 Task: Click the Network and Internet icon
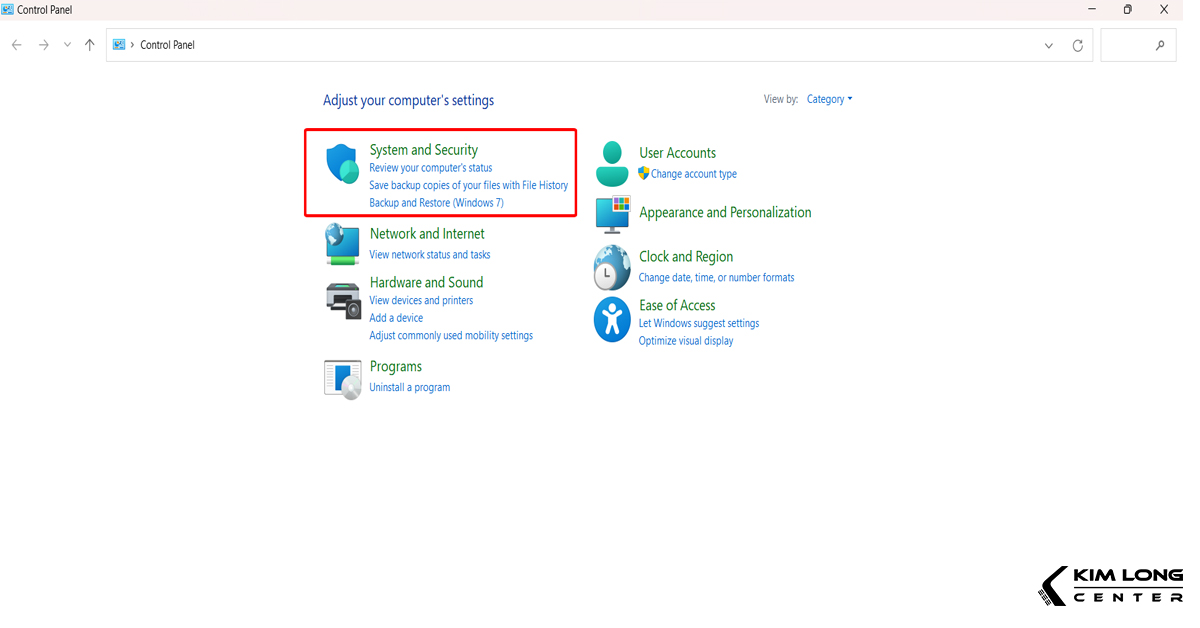[342, 243]
